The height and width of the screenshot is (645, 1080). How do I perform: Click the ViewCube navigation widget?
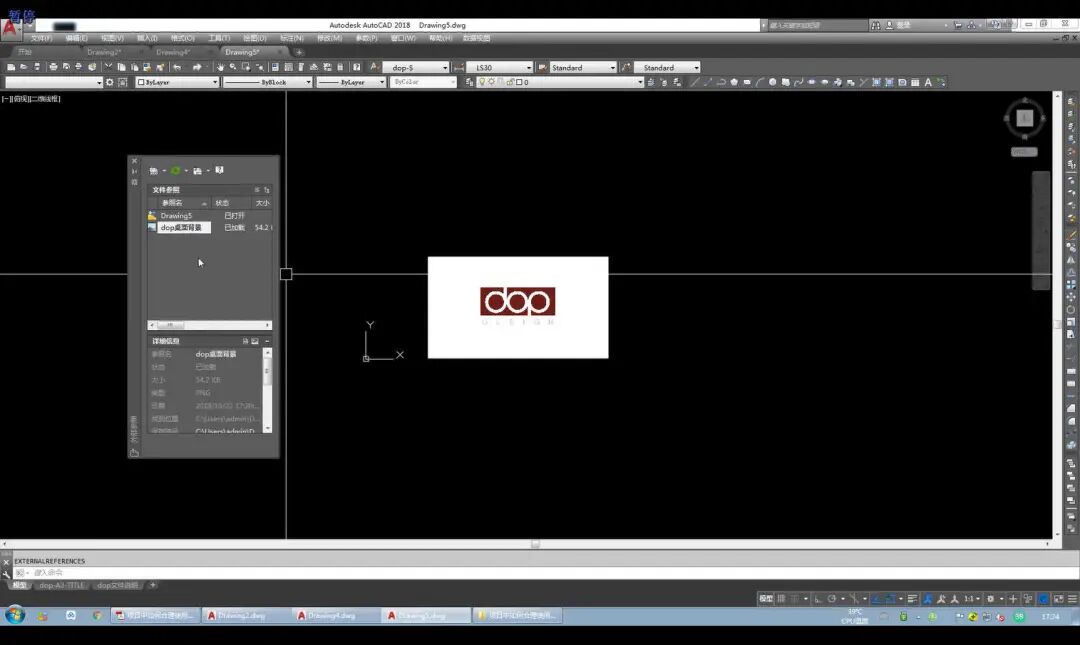point(1024,118)
